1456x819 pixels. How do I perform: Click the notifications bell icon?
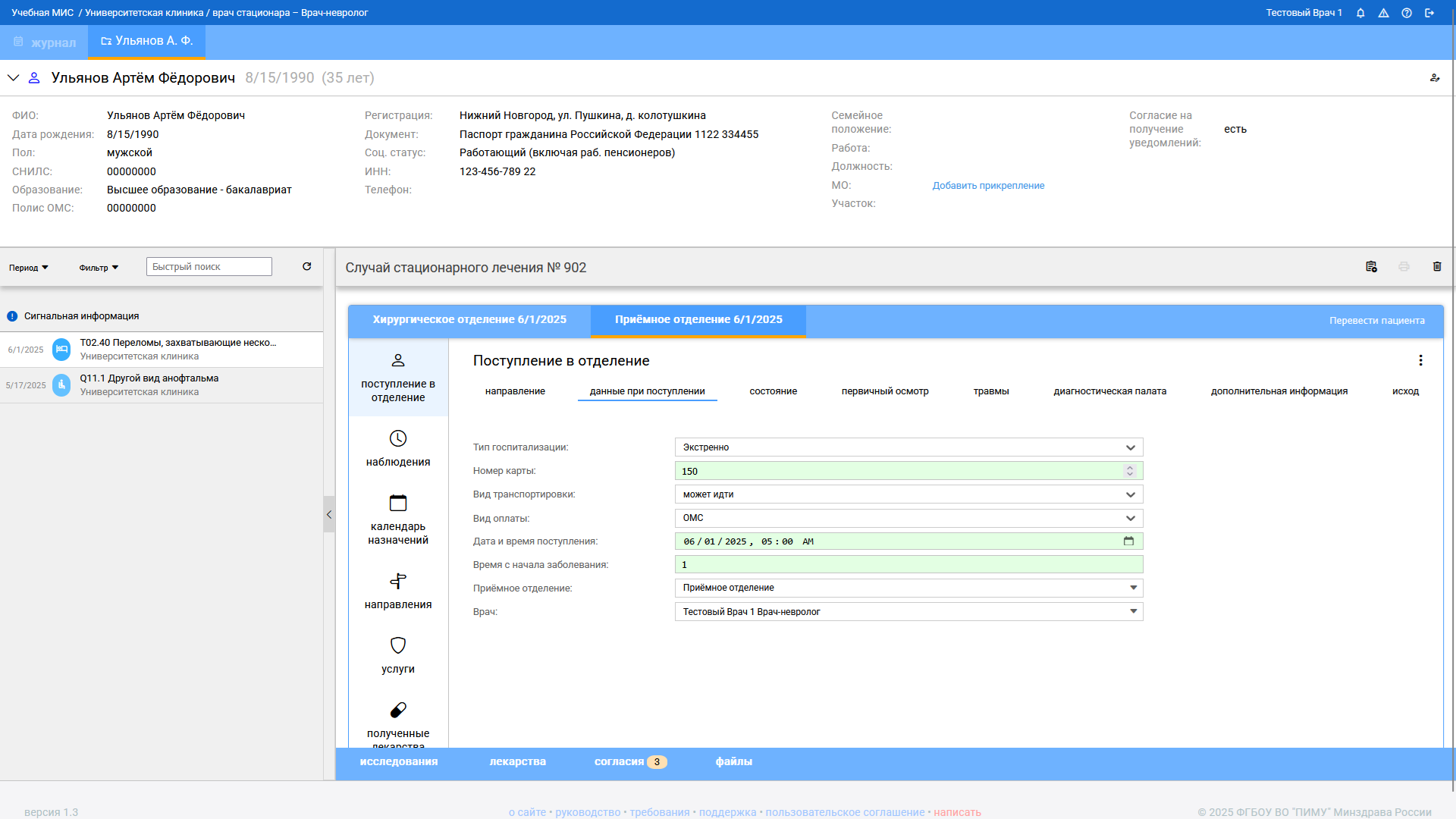[1360, 13]
